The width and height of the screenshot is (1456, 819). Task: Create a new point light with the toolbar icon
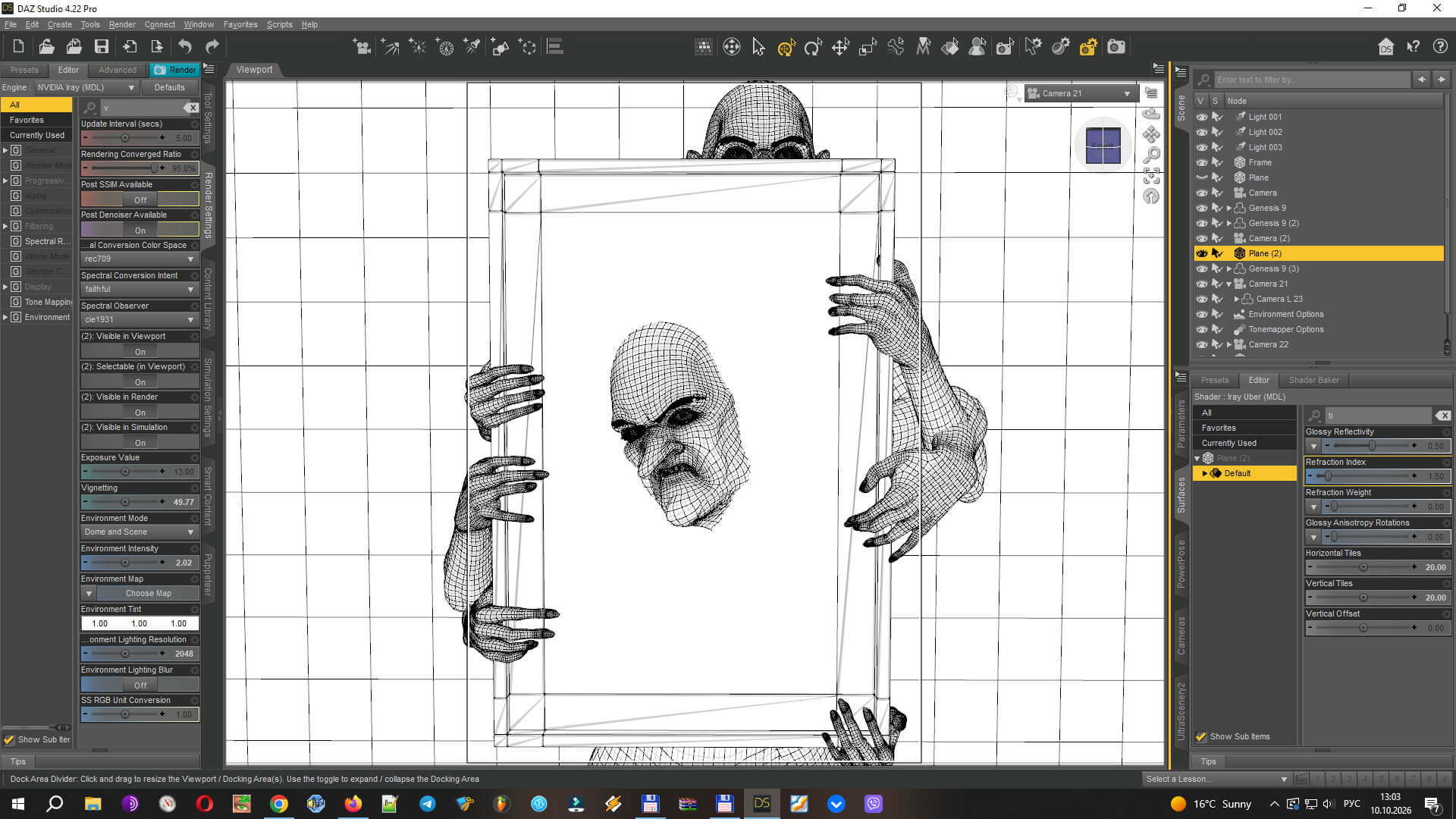418,47
